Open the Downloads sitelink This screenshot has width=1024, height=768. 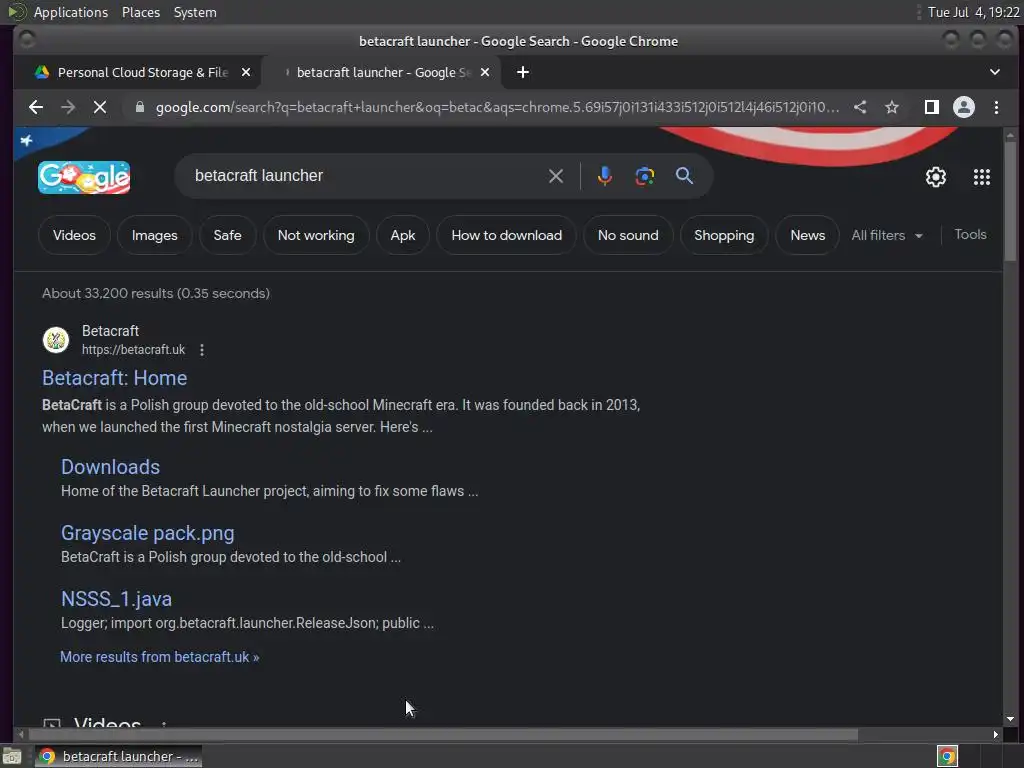click(x=110, y=467)
